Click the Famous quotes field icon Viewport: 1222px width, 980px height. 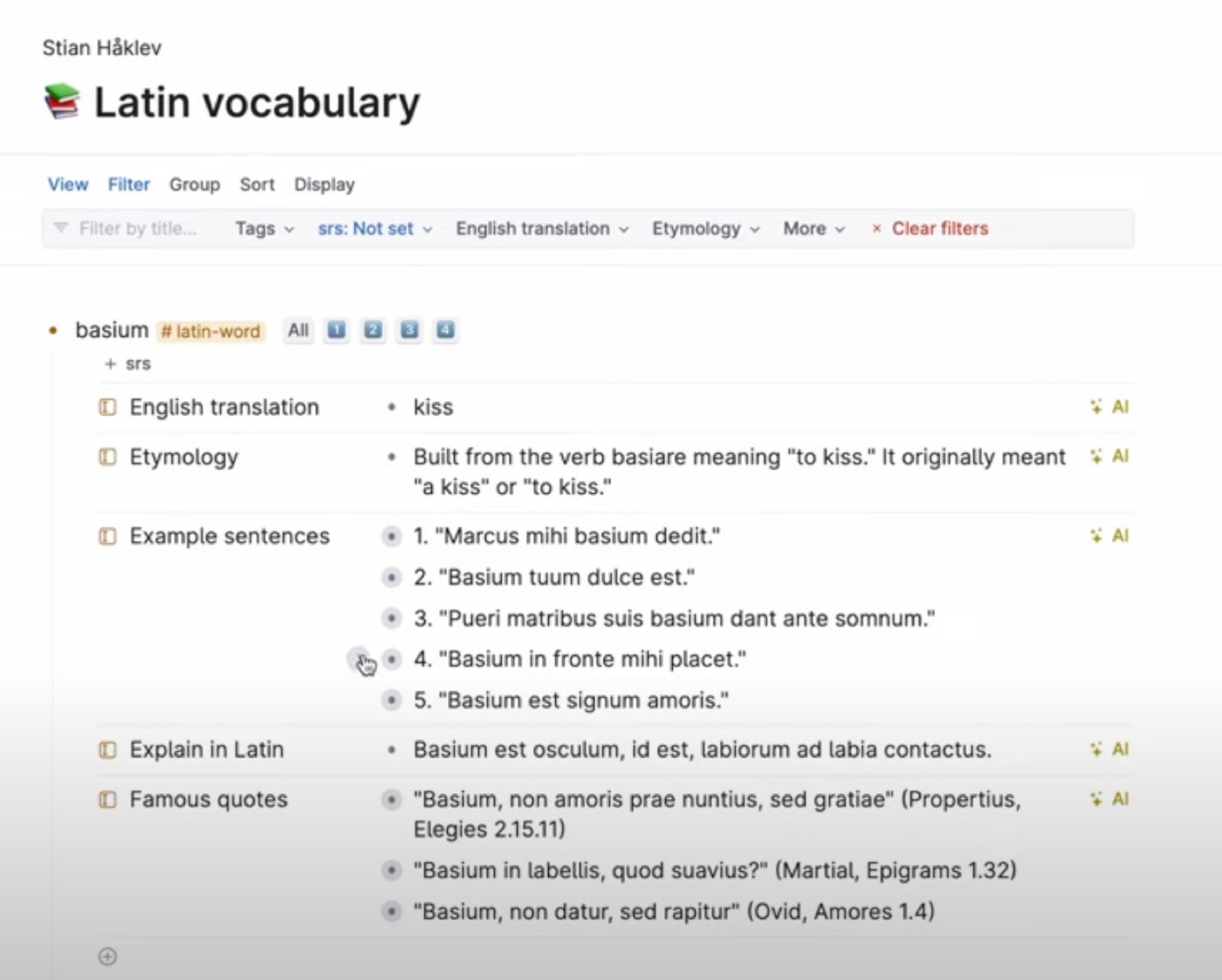(107, 799)
